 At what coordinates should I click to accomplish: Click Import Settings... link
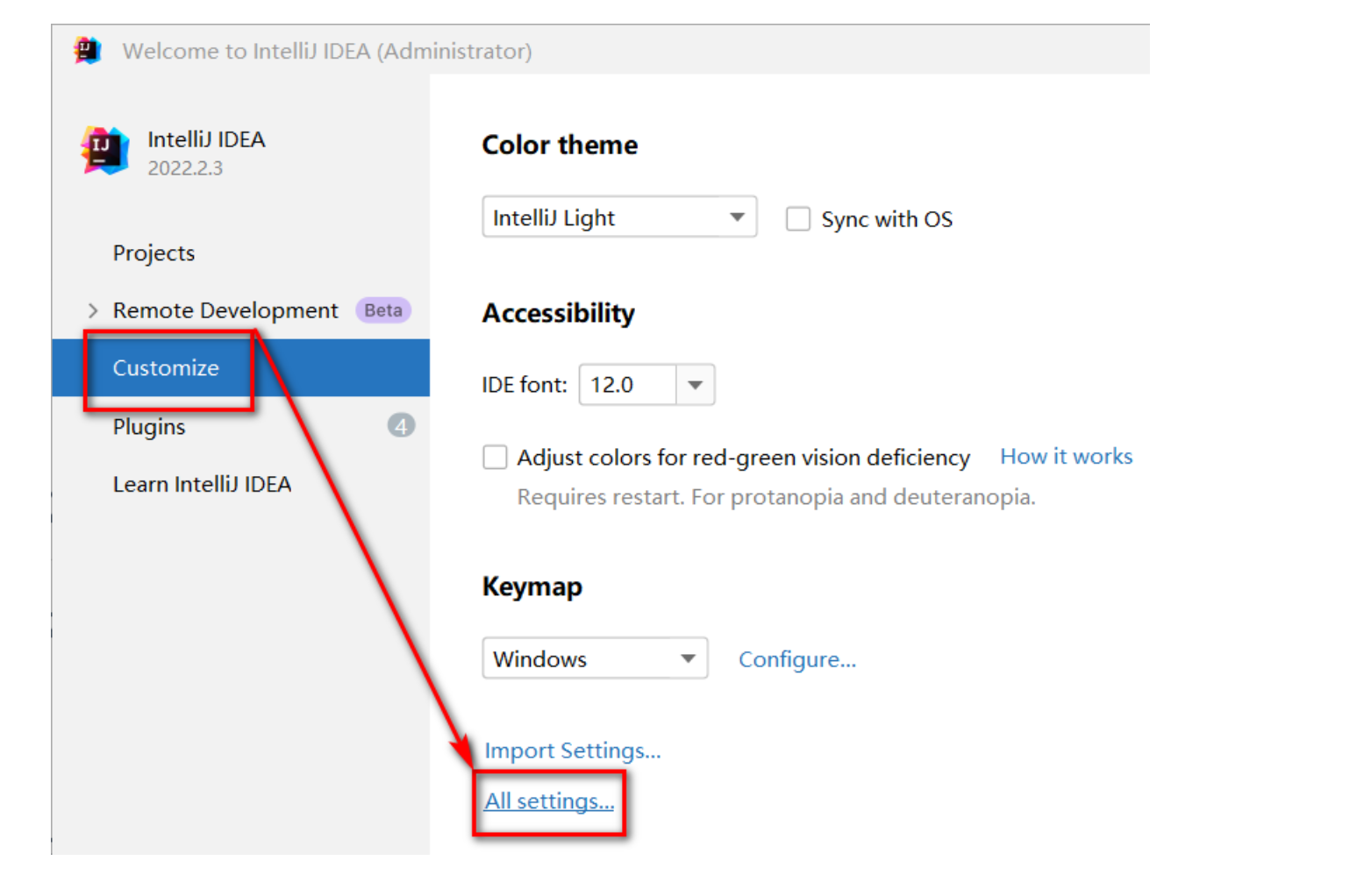(x=573, y=750)
